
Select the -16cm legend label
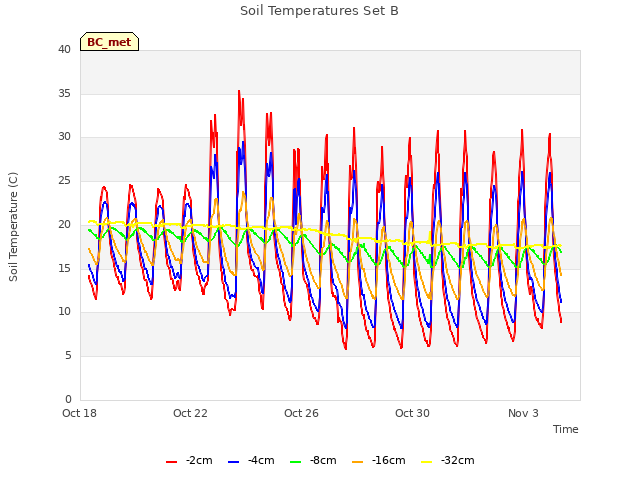(388, 460)
